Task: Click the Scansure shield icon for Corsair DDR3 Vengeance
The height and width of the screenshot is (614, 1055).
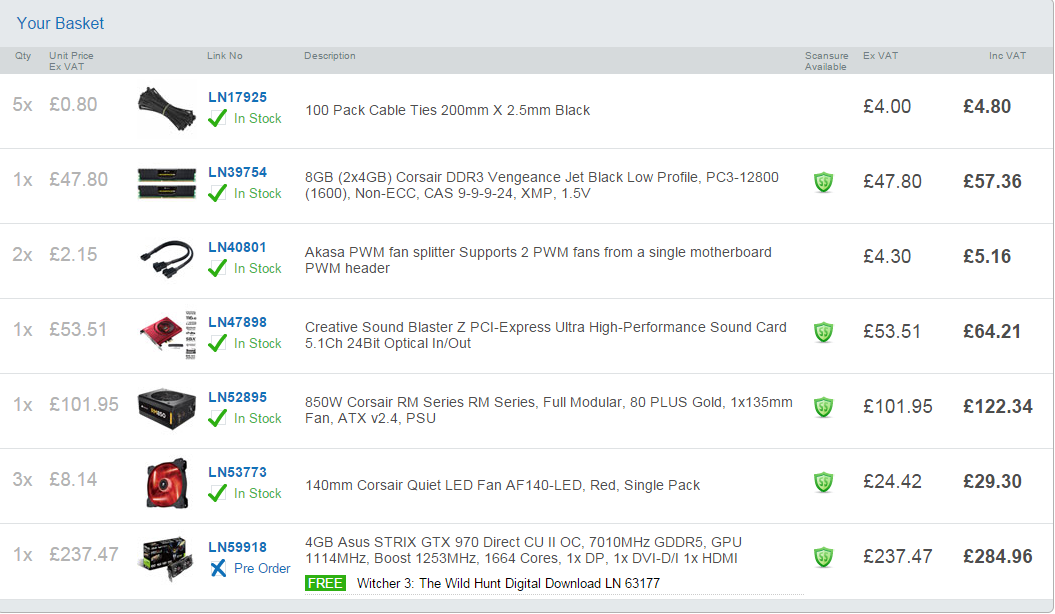Action: click(x=824, y=182)
